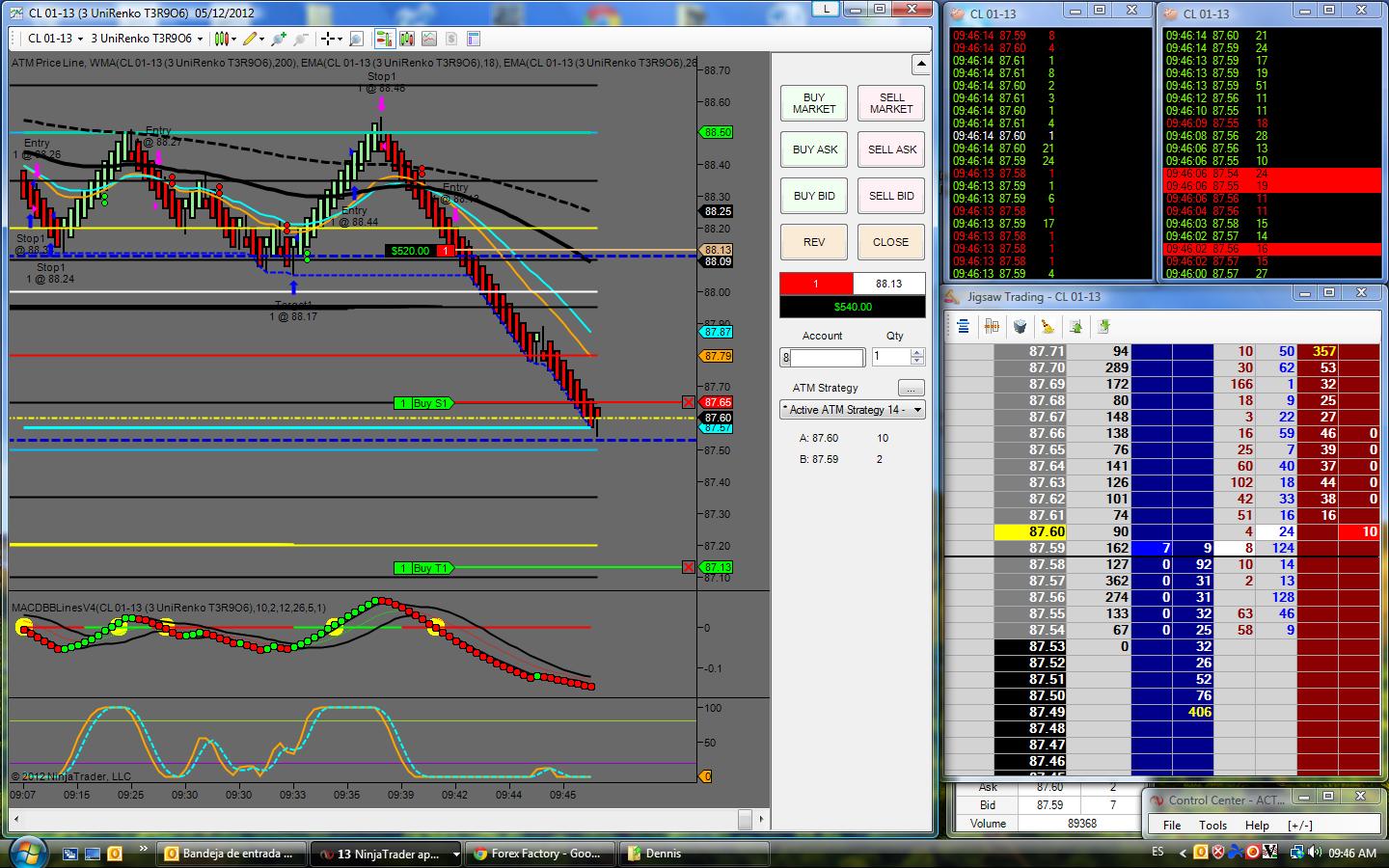Click the REV reverse position button

pos(814,242)
